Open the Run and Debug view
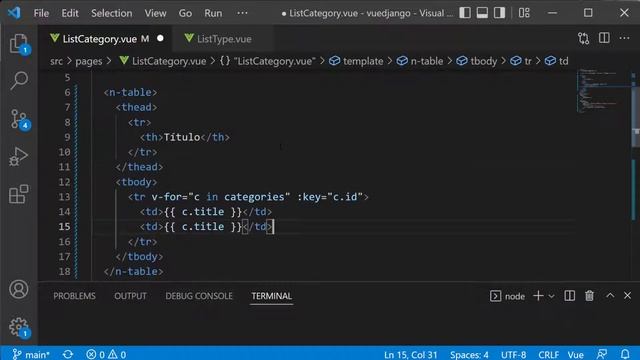 (x=19, y=157)
